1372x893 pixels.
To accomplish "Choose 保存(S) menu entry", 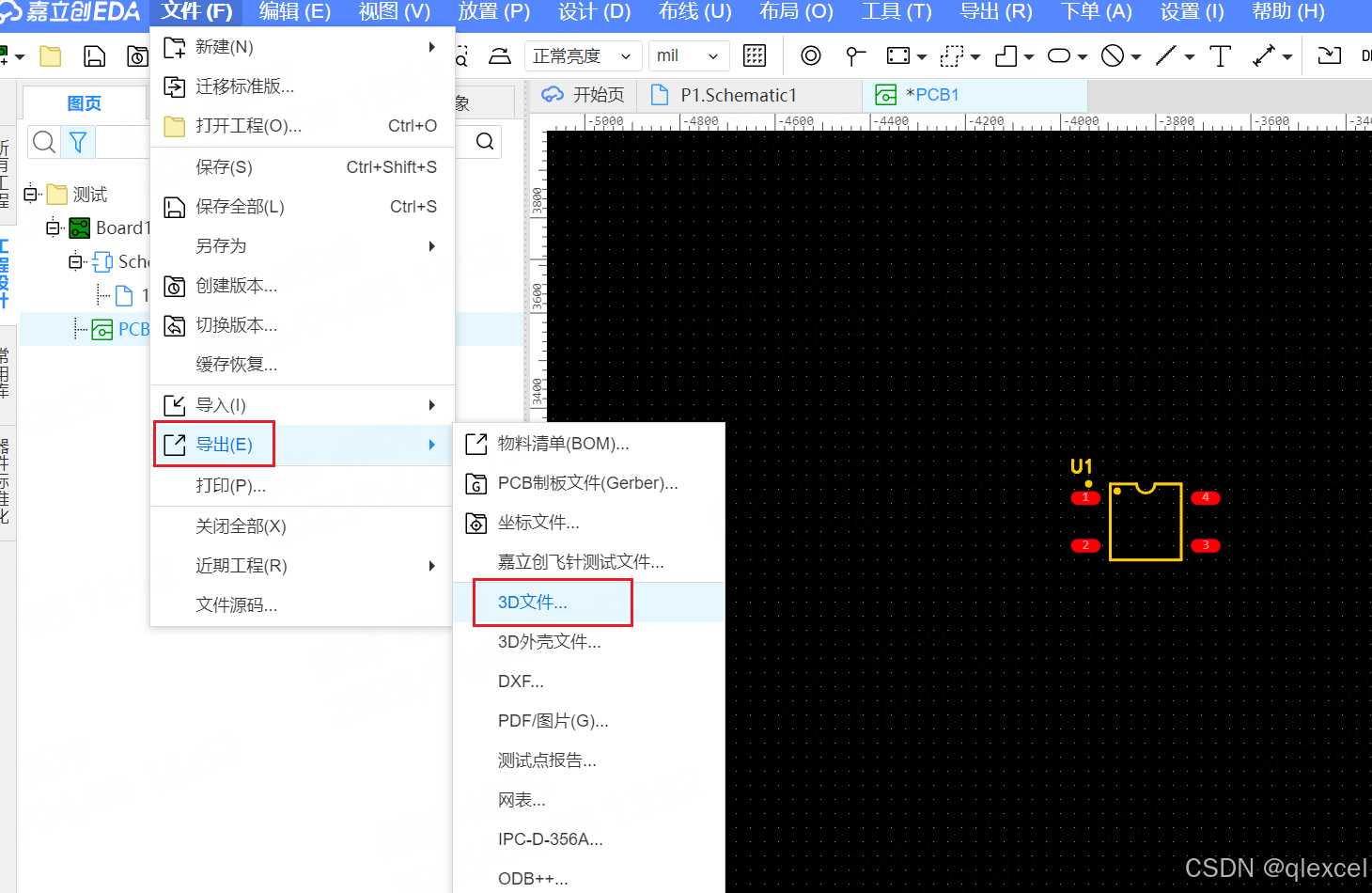I will click(303, 167).
